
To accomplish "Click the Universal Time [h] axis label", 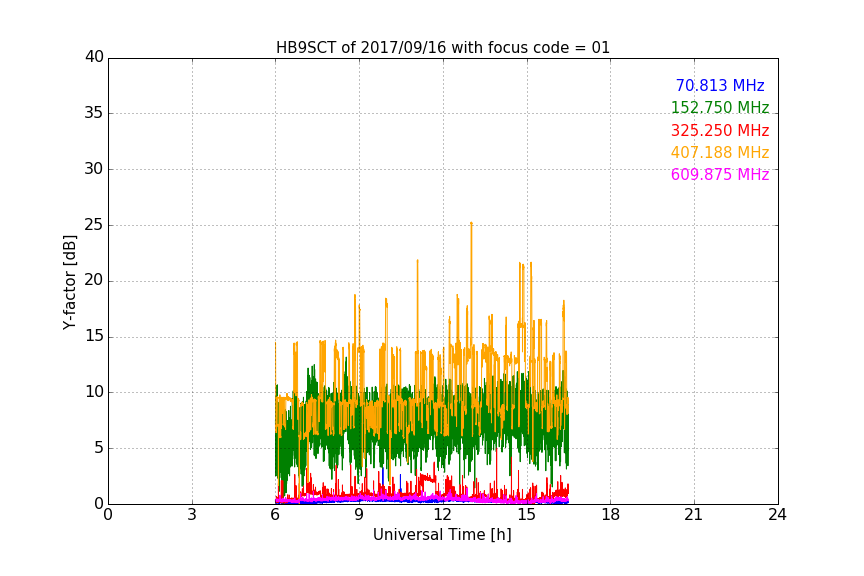I will 442,535.
